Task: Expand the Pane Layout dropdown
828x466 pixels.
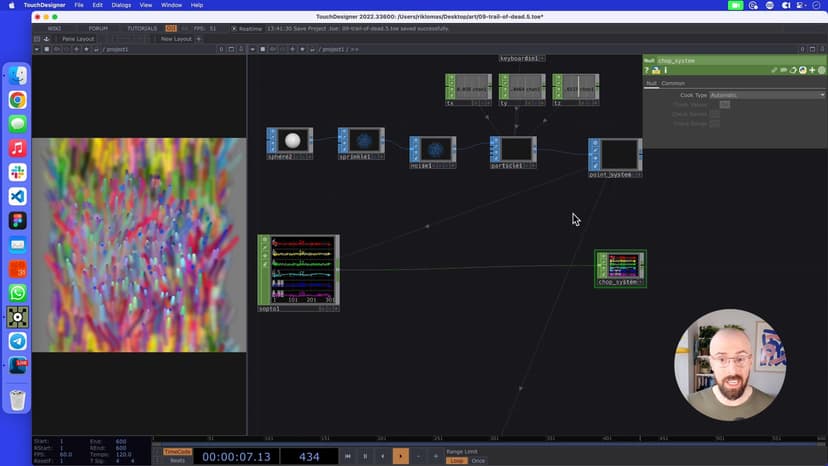Action: click(78, 39)
